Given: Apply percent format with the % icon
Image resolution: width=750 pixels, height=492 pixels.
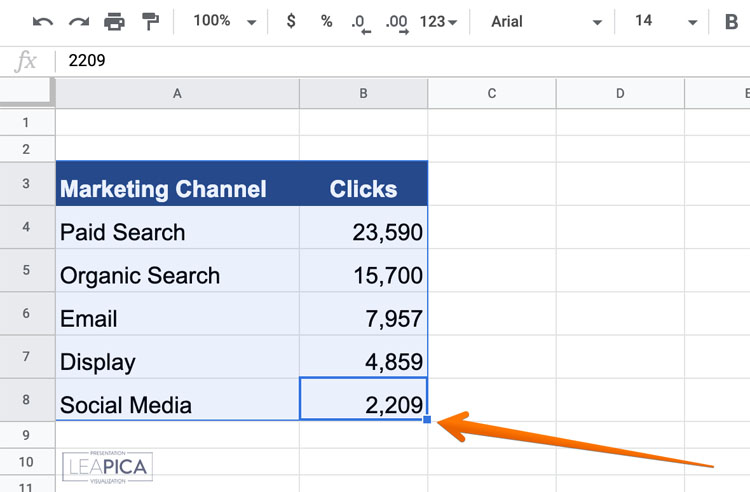Looking at the screenshot, I should (x=326, y=22).
